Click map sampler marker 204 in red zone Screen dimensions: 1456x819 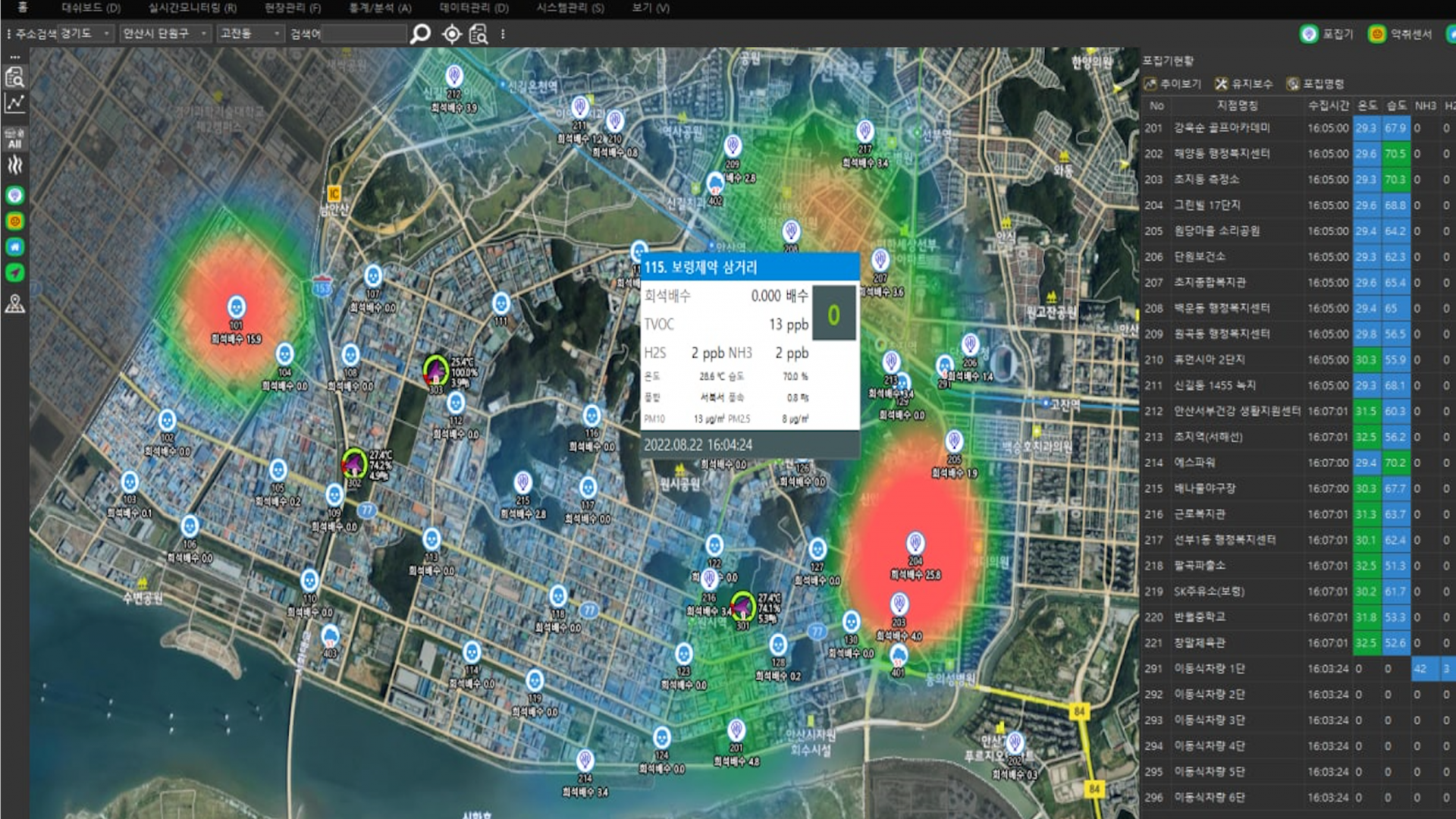pos(915,543)
